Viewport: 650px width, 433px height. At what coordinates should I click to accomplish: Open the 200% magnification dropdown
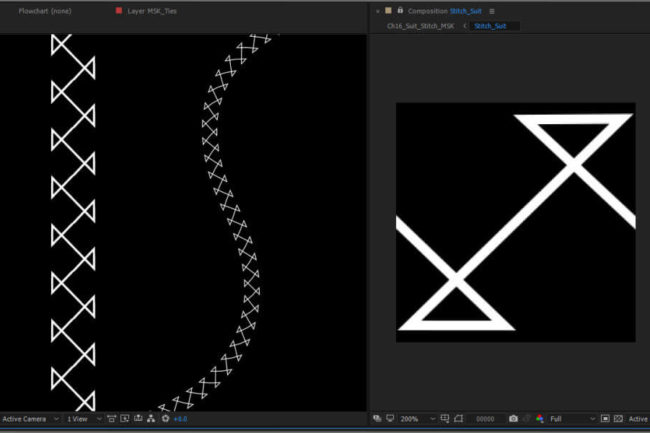[413, 418]
